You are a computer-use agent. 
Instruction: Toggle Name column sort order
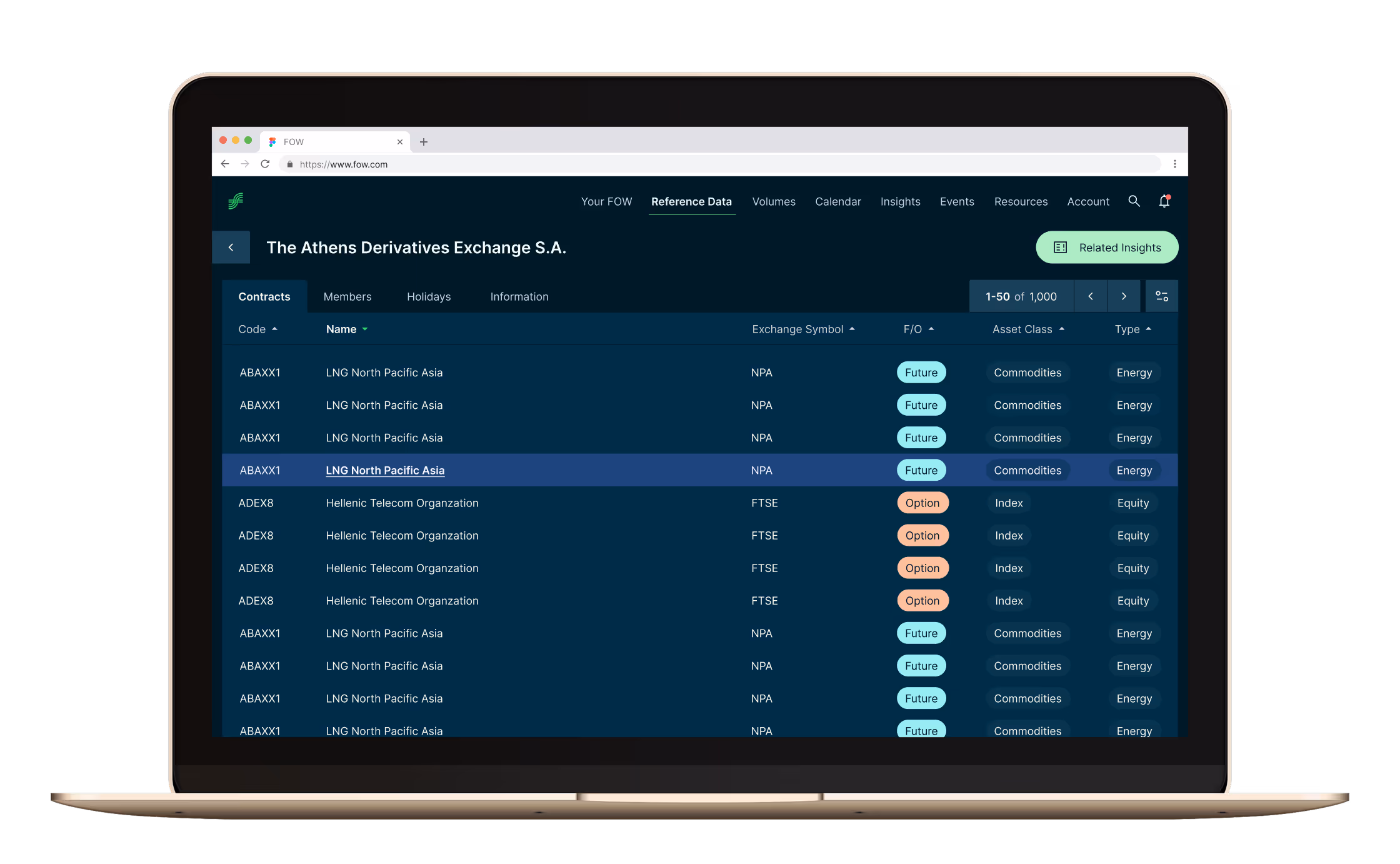click(346, 329)
